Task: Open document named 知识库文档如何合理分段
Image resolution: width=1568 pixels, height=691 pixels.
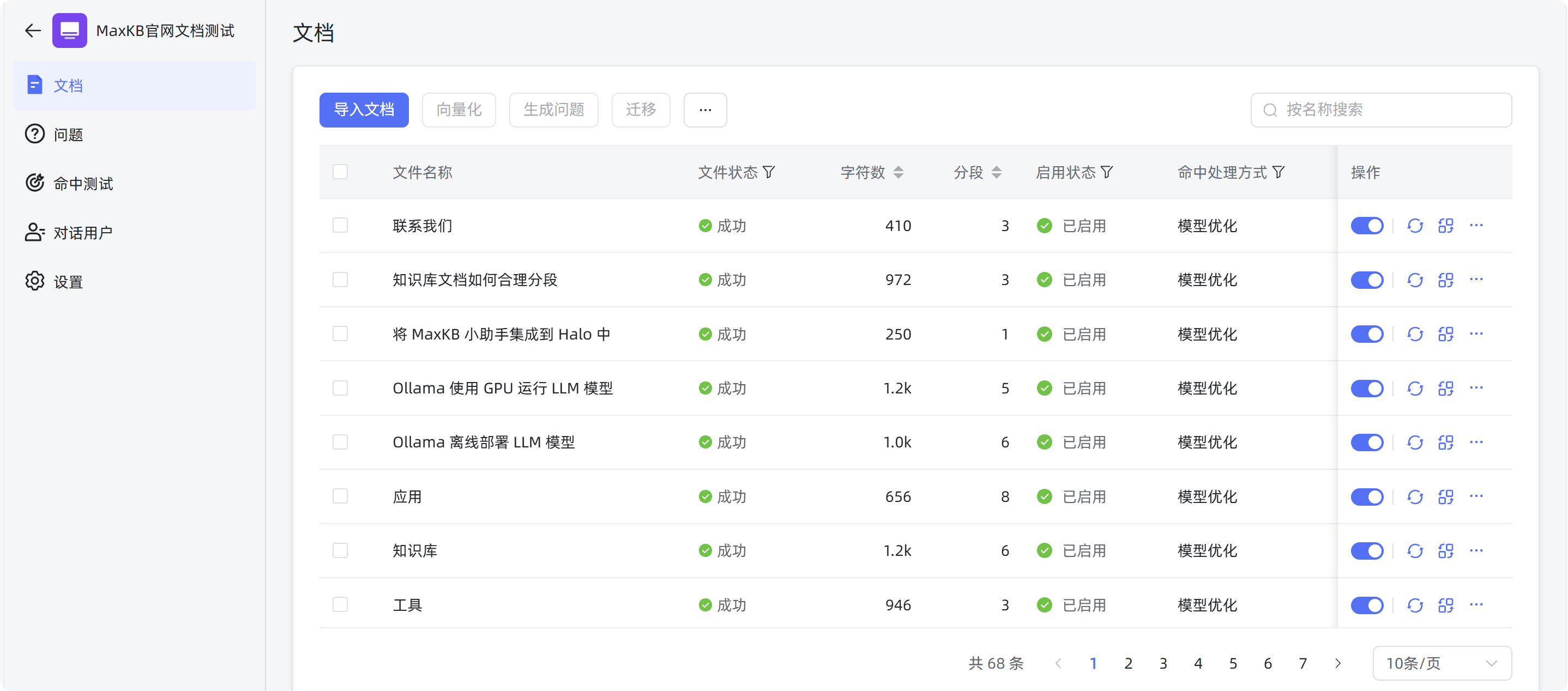Action: pos(475,280)
